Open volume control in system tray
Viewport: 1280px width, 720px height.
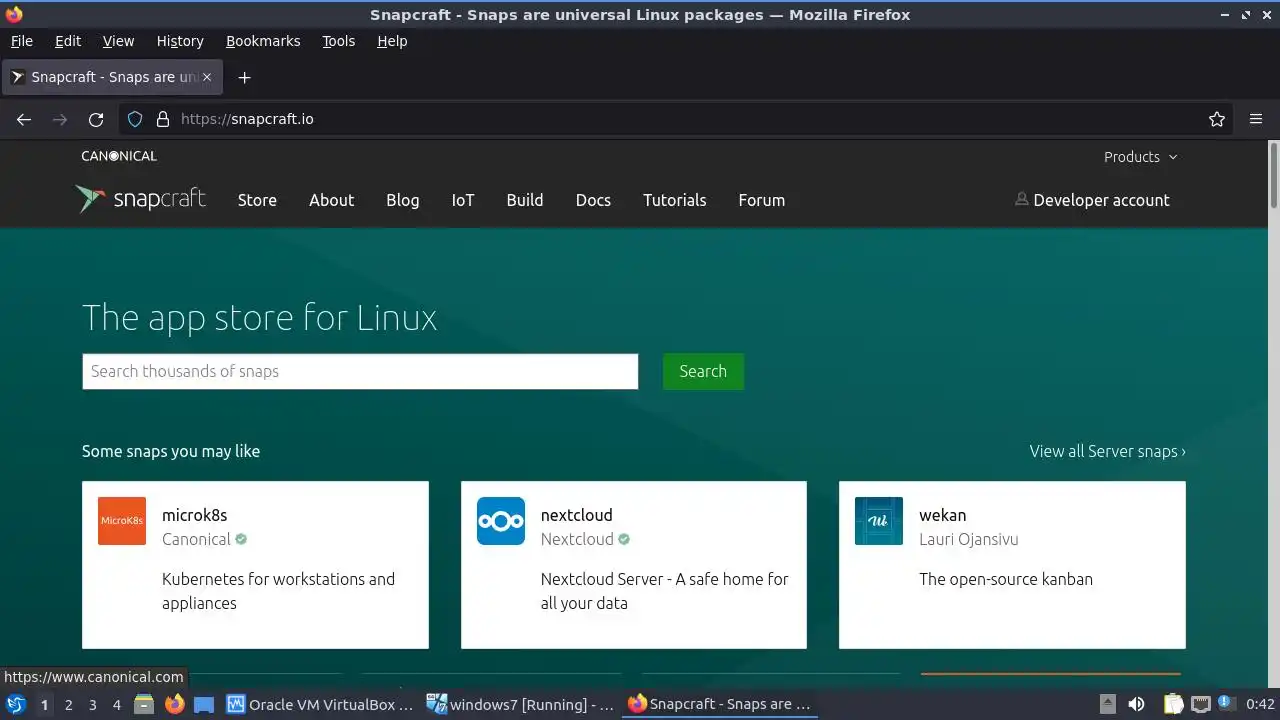pyautogui.click(x=1136, y=704)
